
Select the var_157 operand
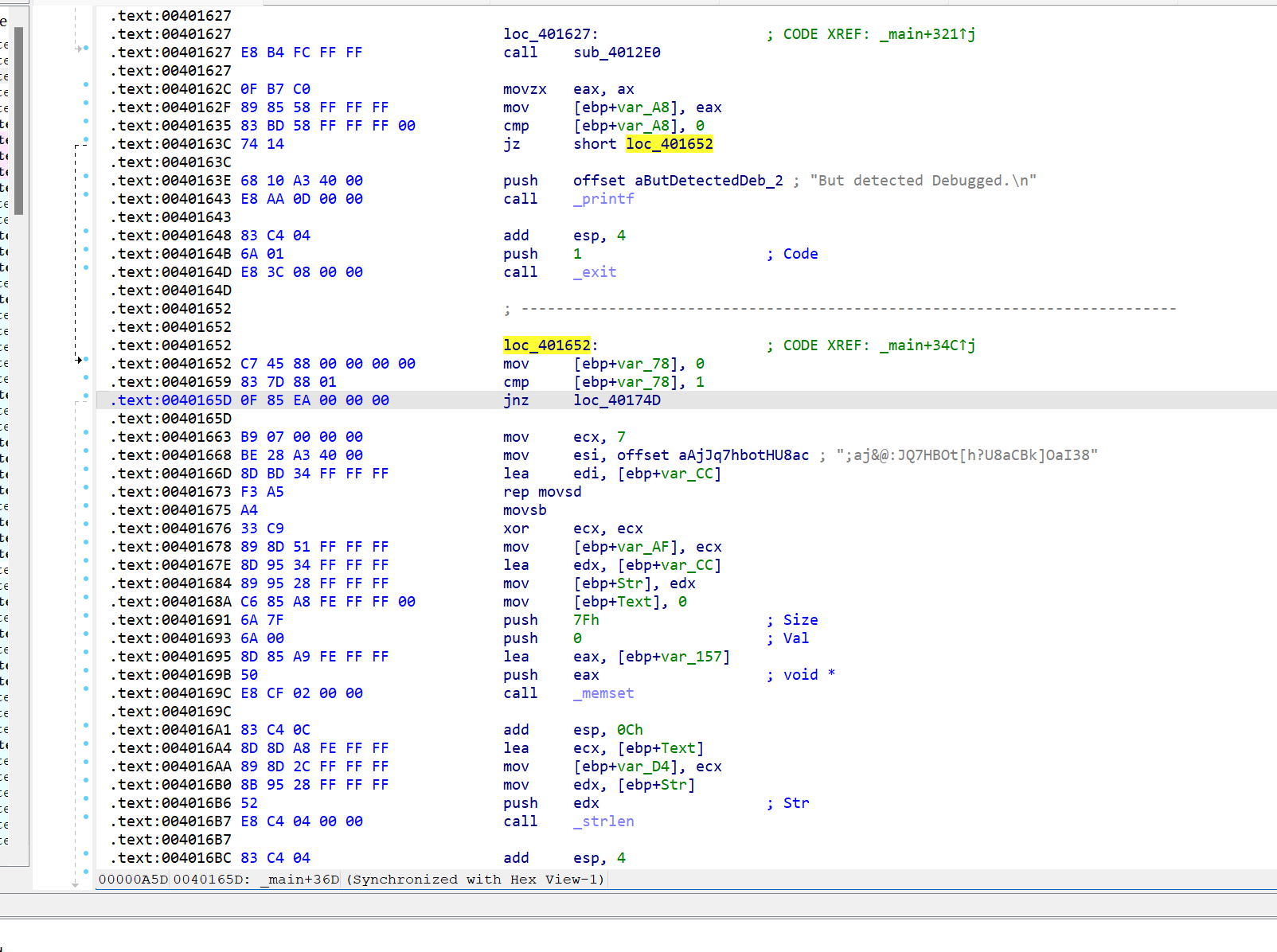691,657
